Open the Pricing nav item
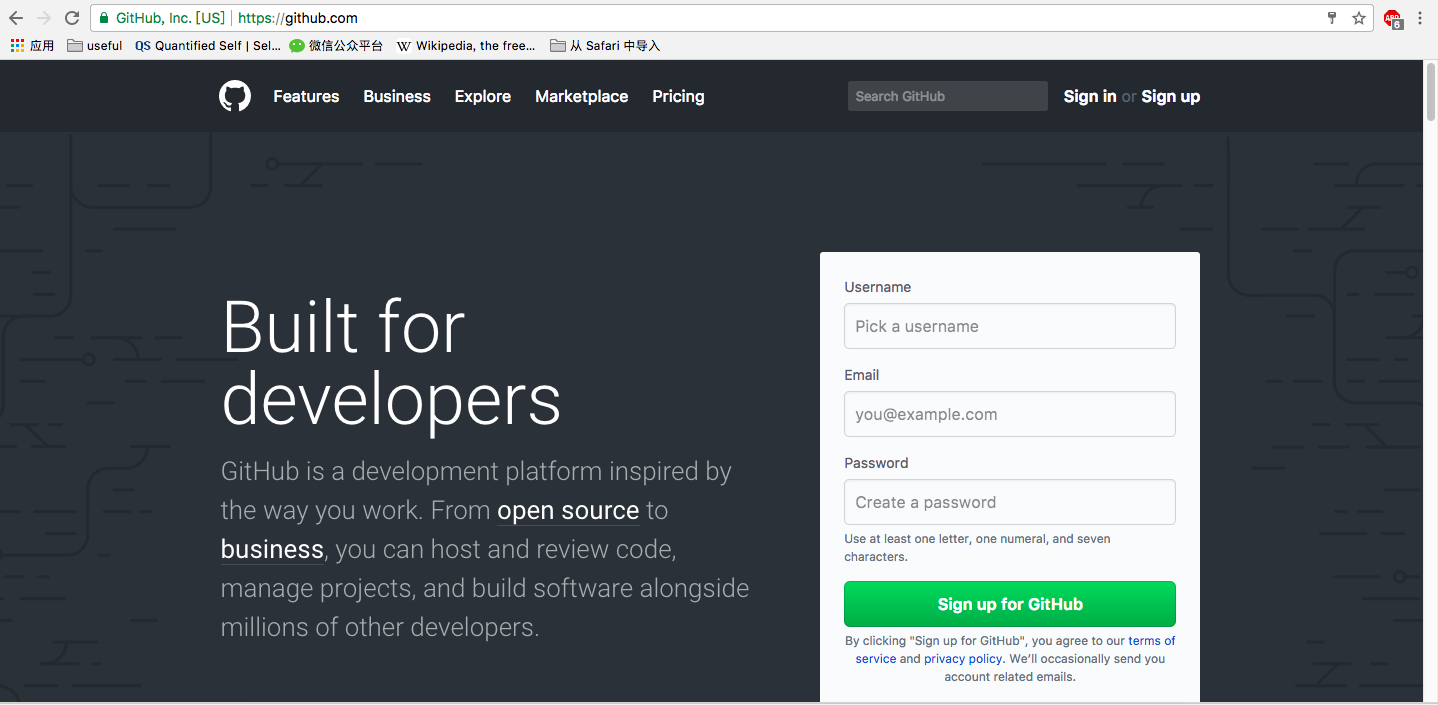The image size is (1438, 705). 678,96
